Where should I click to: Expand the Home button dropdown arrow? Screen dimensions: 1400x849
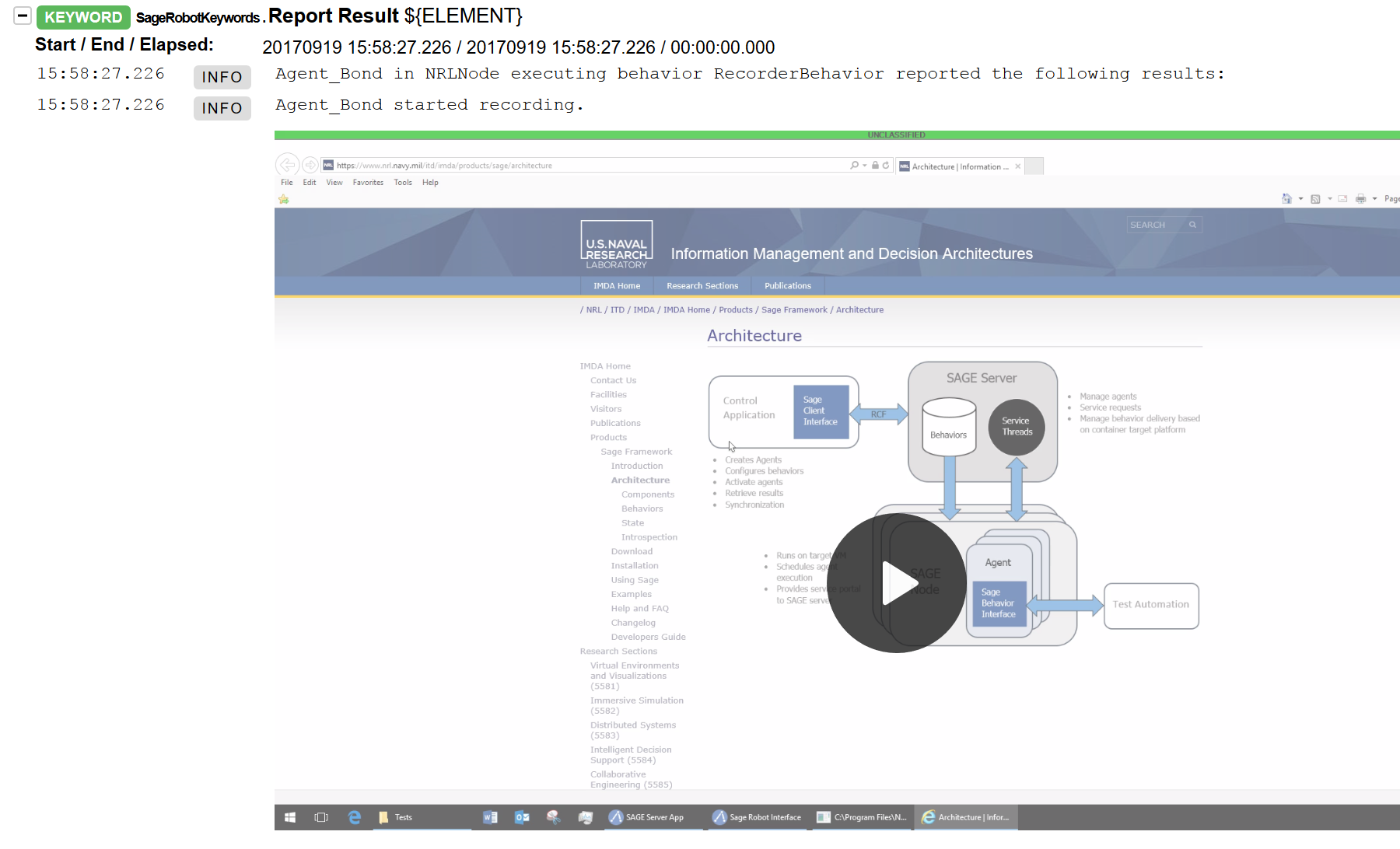[1300, 199]
